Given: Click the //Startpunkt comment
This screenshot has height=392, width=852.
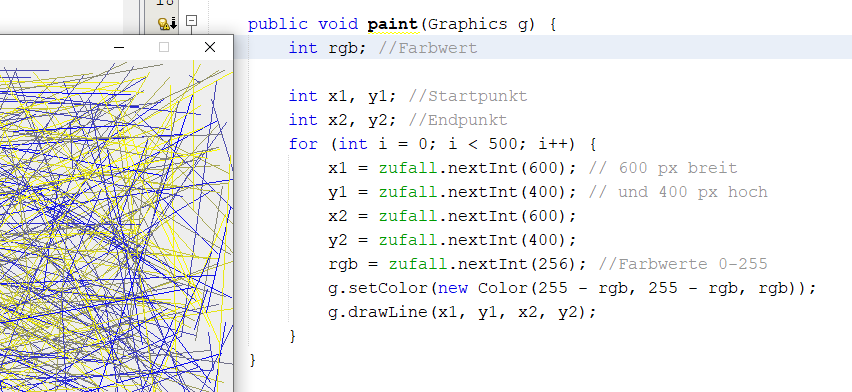Looking at the screenshot, I should [467, 96].
